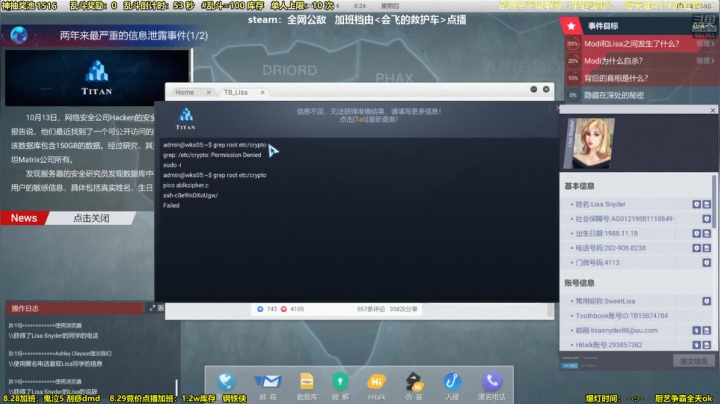Click the profile panel vertical scrollbar
Image resolution: width=720 pixels, height=404 pixels.
click(714, 202)
